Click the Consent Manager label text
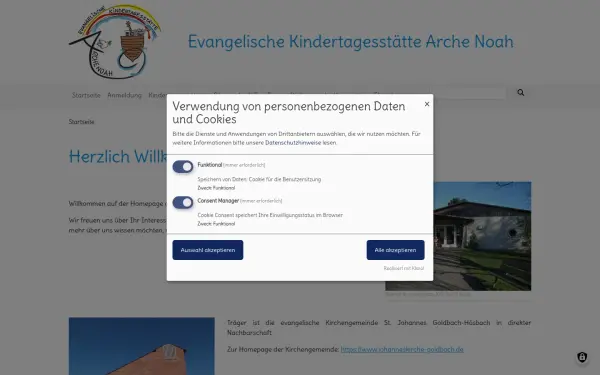Viewport: 600px width, 375px height. 218,201
